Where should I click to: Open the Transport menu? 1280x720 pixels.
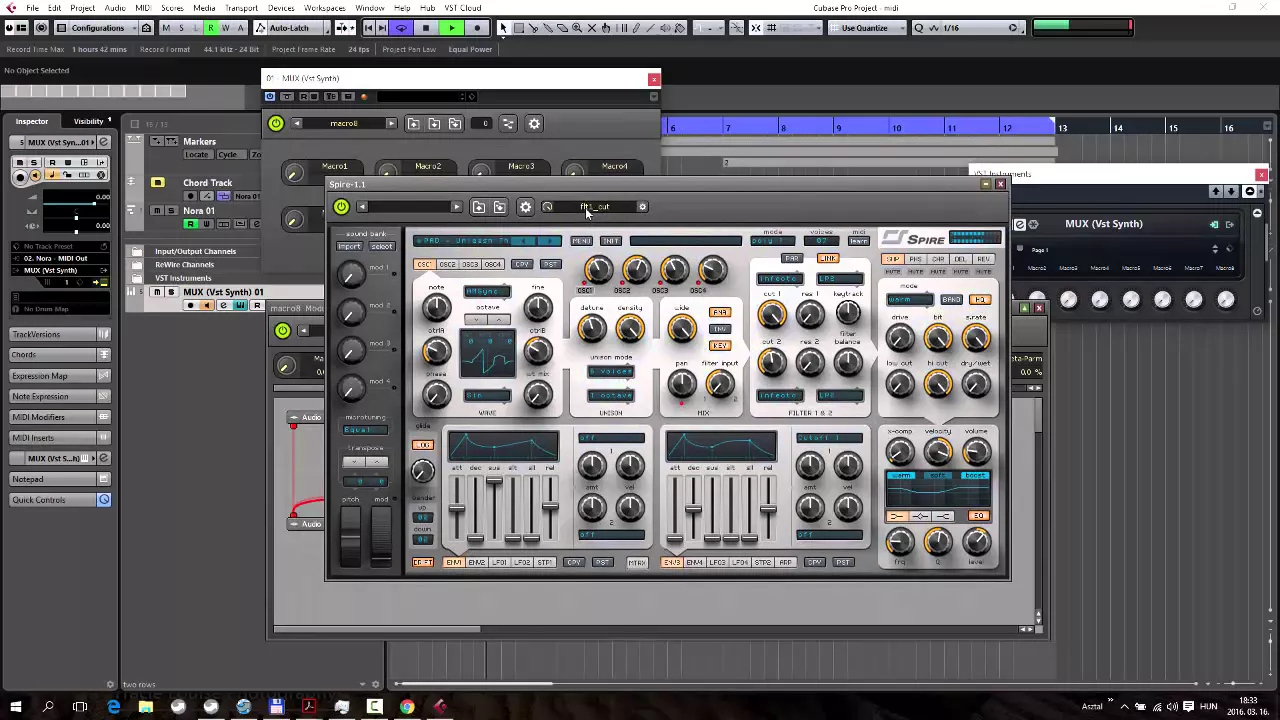241,8
